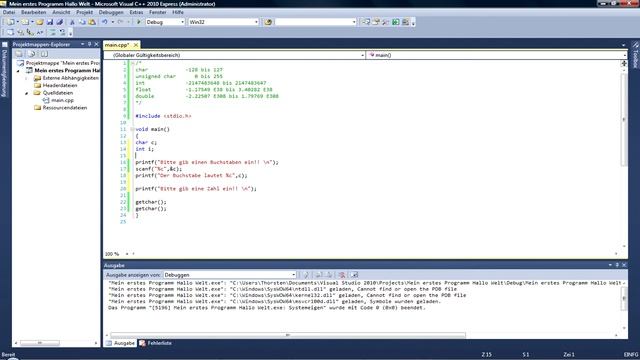Screen dimensions: 640x360
Task: Click the Add New Item toolbar icon
Action: pos(25,22)
